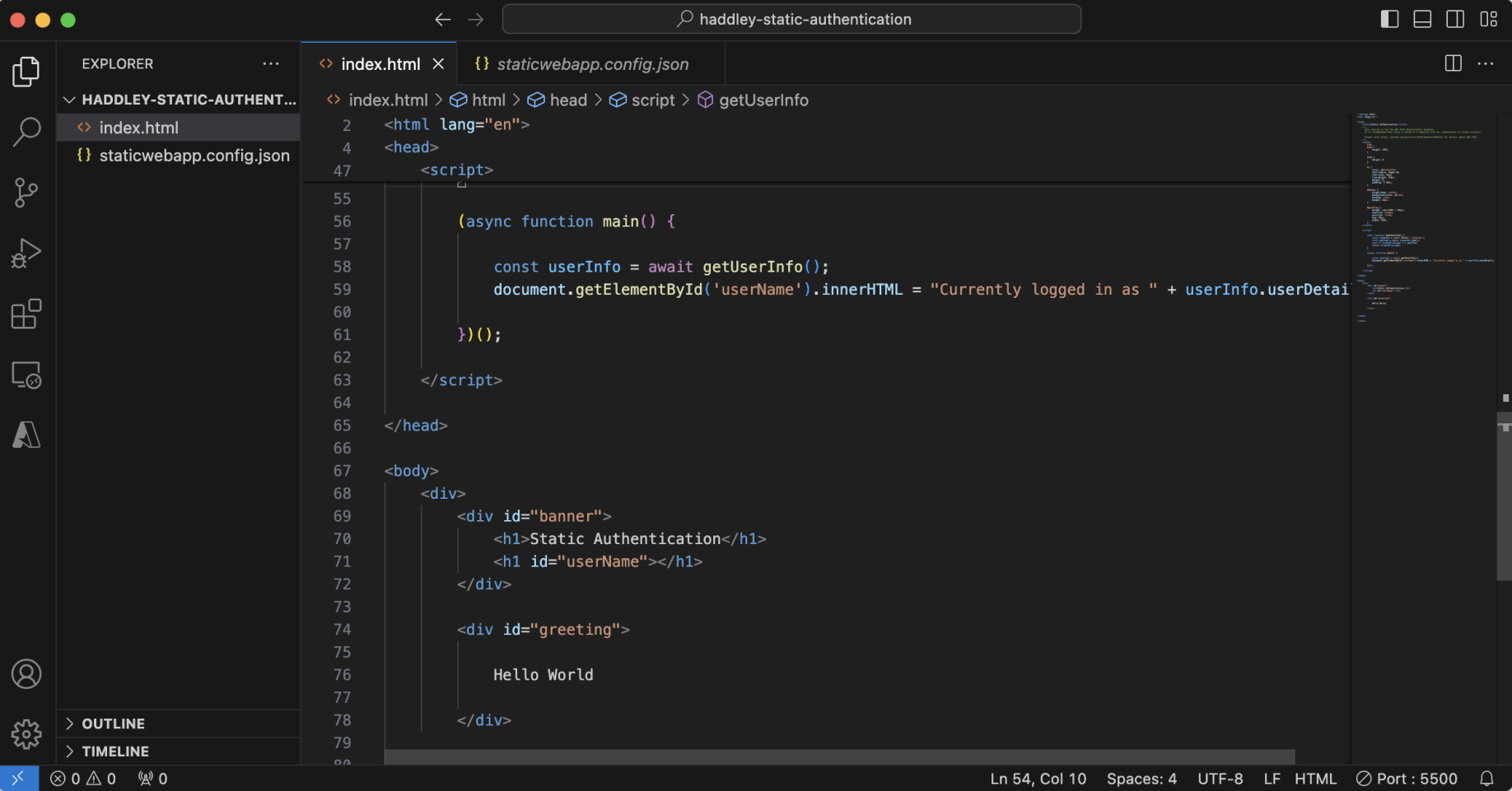This screenshot has width=1512, height=791.
Task: Open the Extensions view
Action: [26, 314]
